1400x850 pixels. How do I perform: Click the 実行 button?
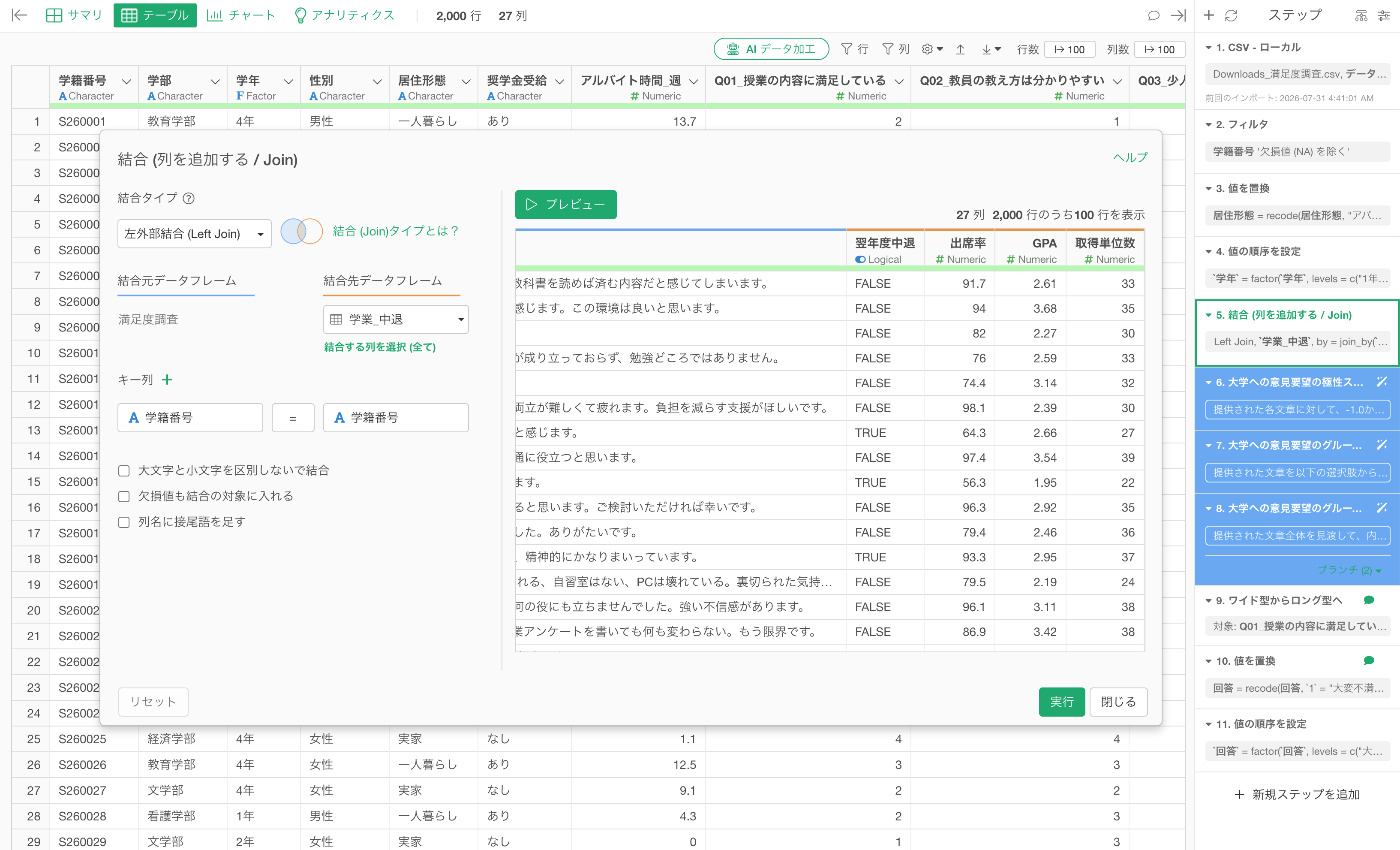[x=1061, y=702]
